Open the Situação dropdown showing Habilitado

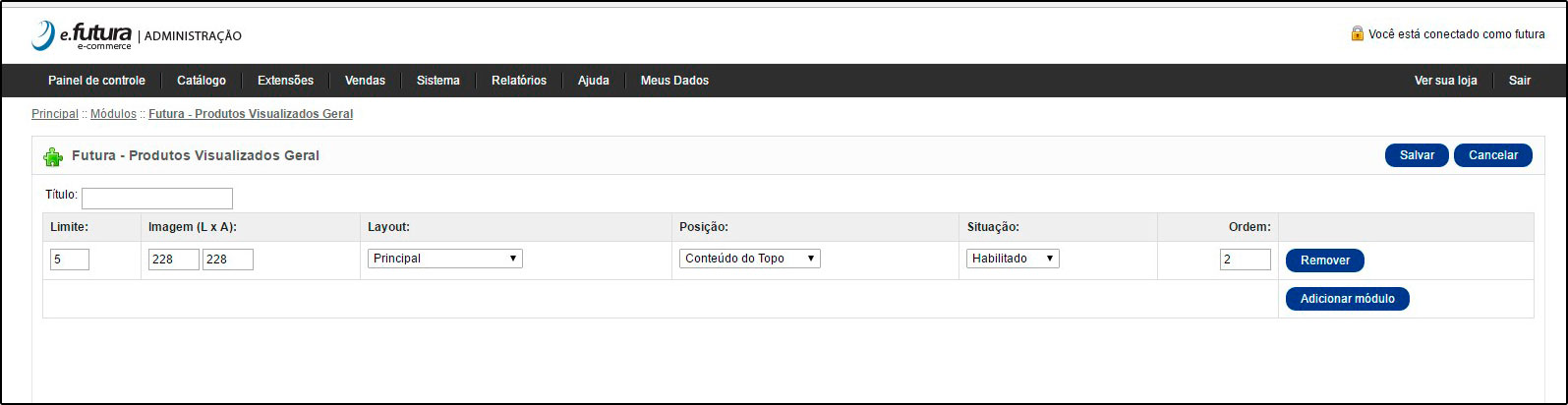[1013, 259]
